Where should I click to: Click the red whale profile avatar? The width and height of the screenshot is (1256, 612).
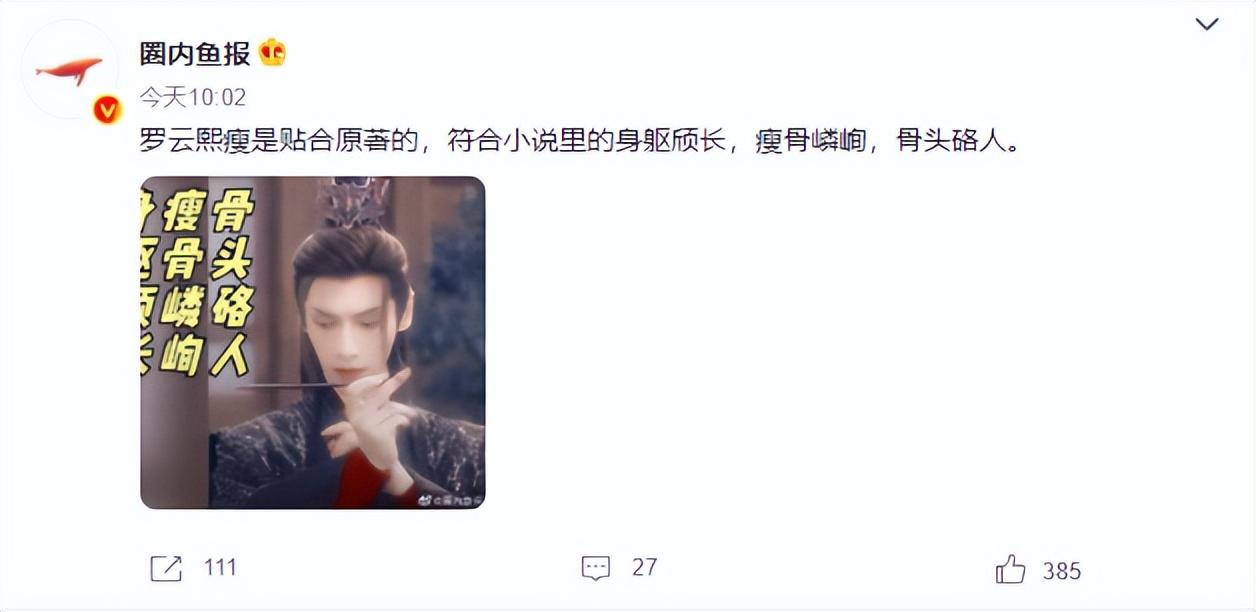pos(69,69)
